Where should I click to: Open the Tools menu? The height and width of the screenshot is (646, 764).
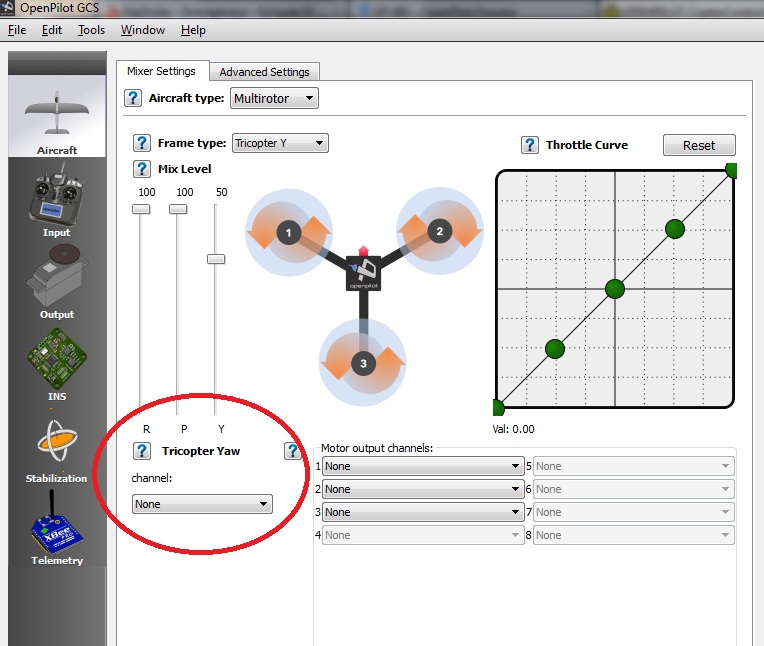click(x=91, y=30)
